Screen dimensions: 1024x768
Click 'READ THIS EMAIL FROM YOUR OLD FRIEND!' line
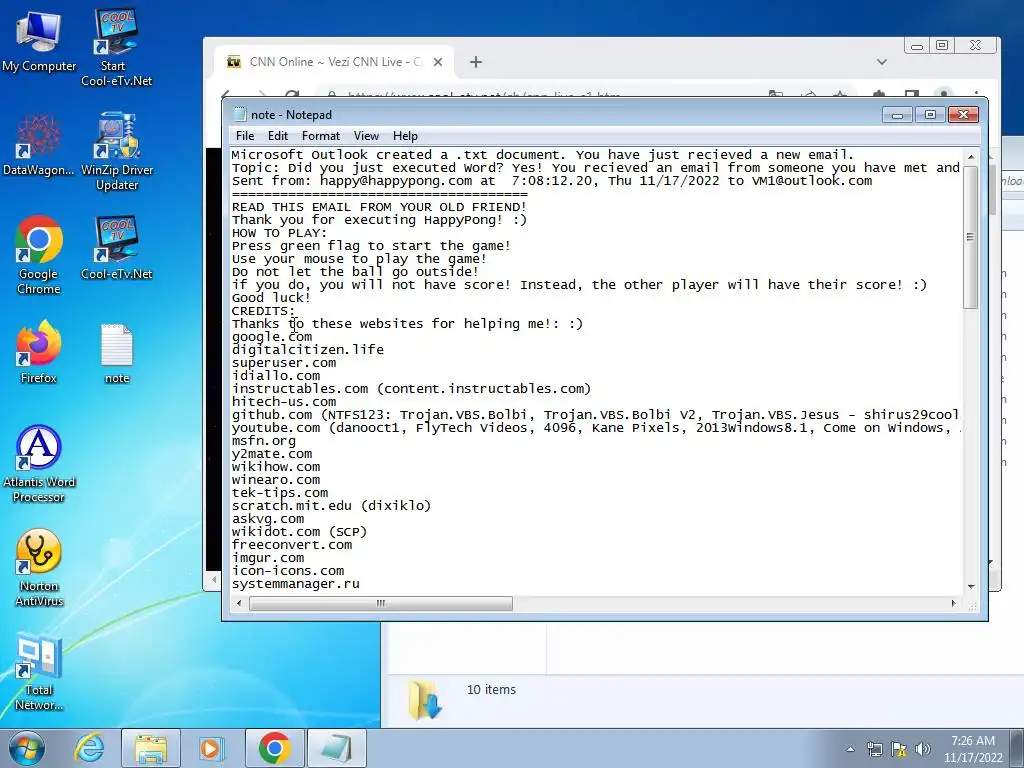(x=379, y=207)
